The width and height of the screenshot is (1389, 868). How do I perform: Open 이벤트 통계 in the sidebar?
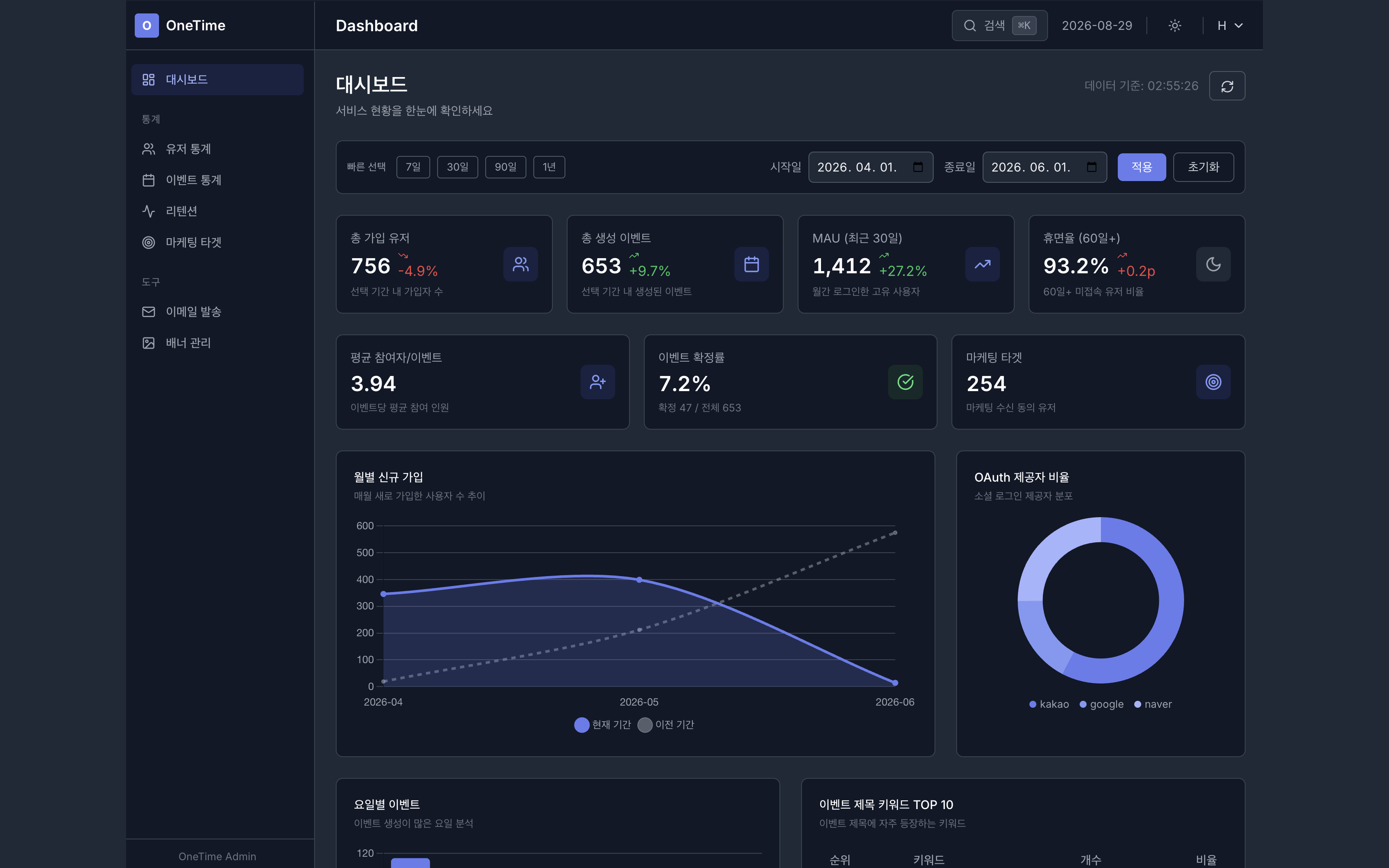point(217,180)
